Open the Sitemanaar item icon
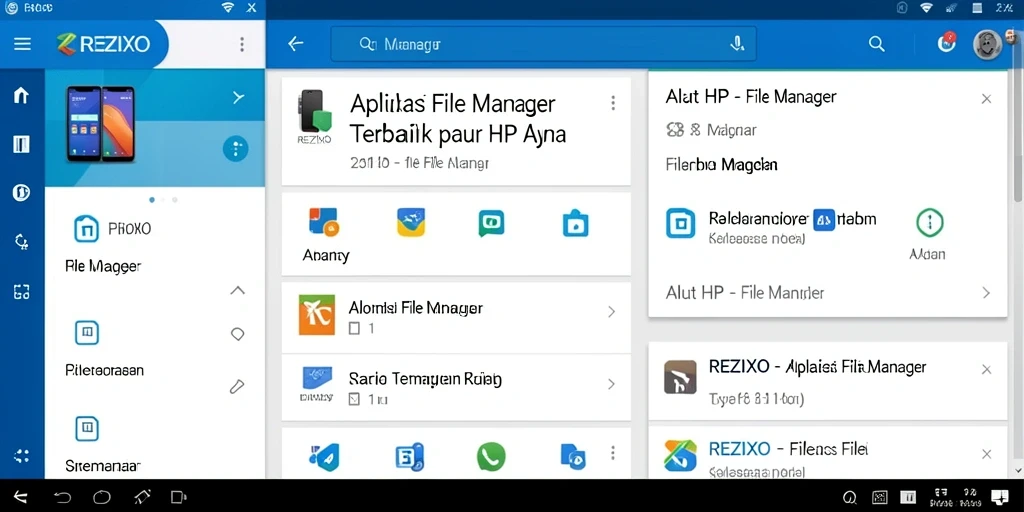The height and width of the screenshot is (512, 1024). click(87, 428)
